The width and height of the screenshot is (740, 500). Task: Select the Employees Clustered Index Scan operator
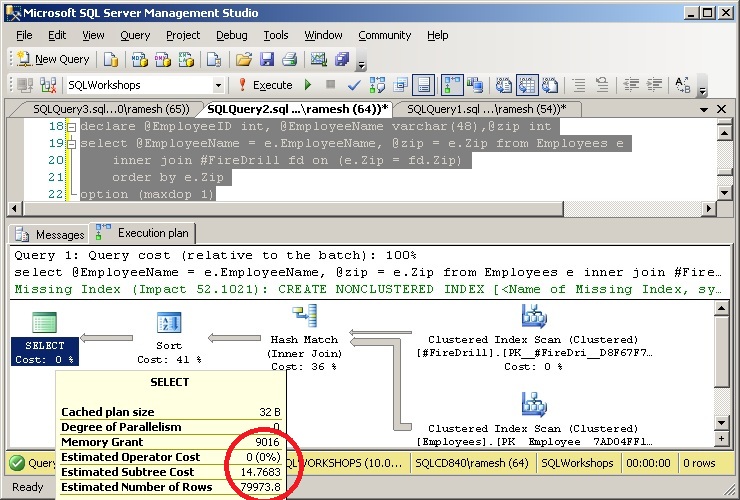pos(533,419)
